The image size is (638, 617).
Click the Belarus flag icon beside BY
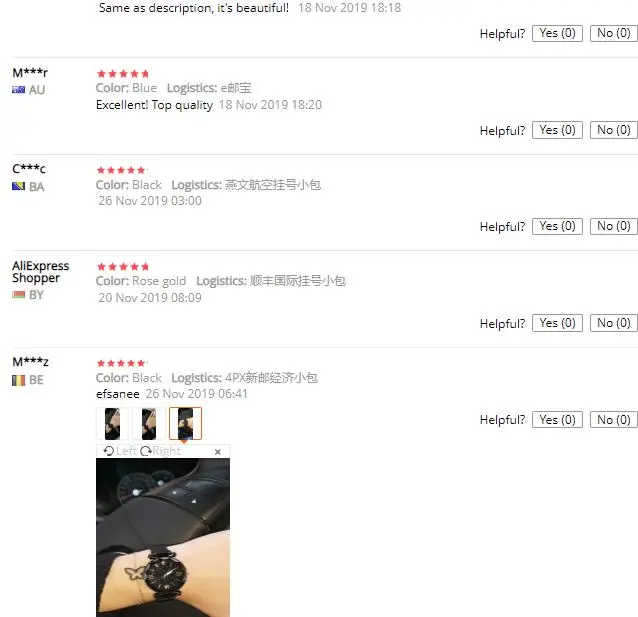[18, 295]
